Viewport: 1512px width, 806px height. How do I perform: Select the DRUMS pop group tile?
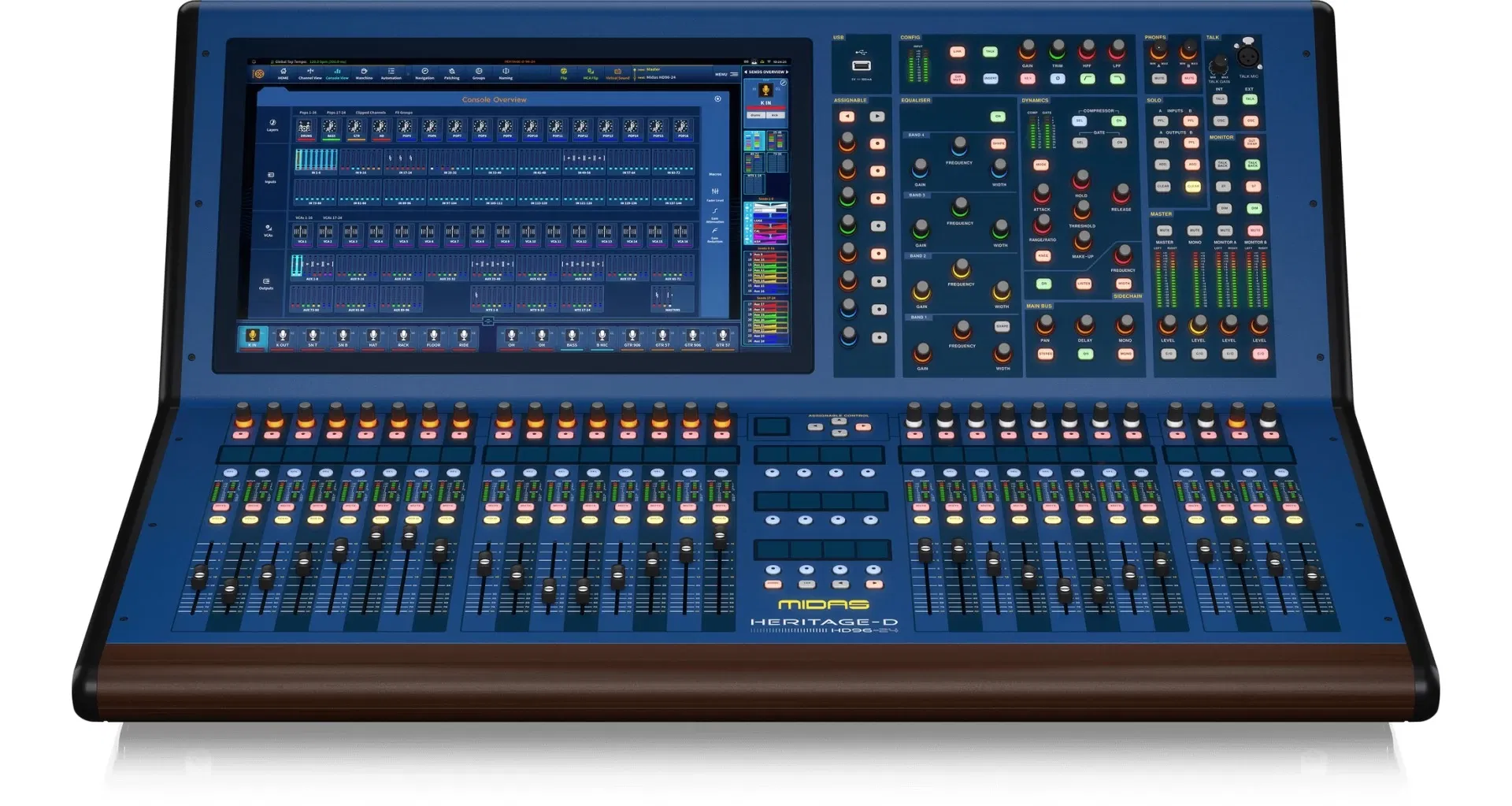306,128
